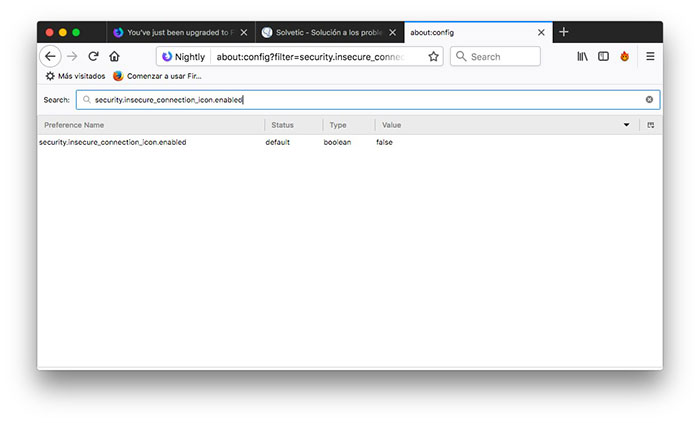The width and height of the screenshot is (700, 423).
Task: Click the orange flame extension icon
Action: tap(625, 56)
